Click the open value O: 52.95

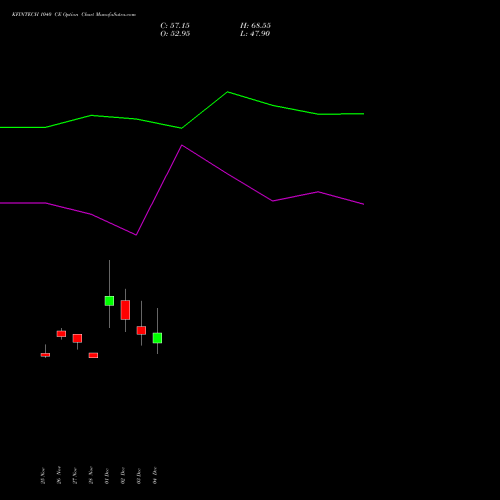(175, 34)
